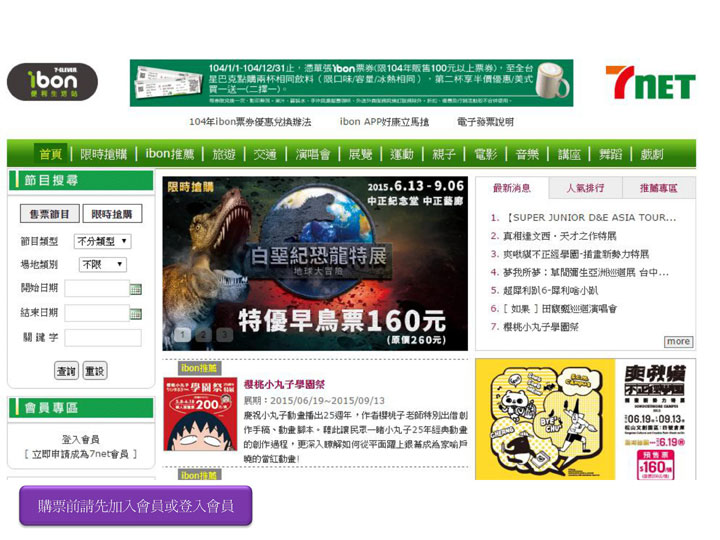Open 講座 category
Viewport: 720px width, 540px height.
(569, 154)
